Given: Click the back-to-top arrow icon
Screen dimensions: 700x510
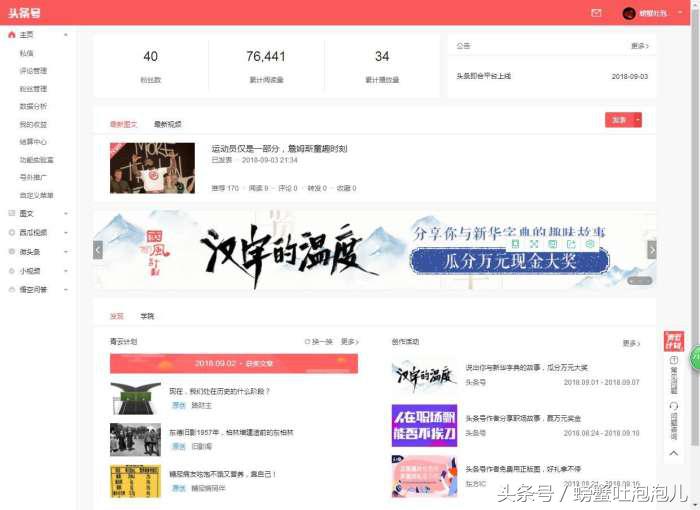Looking at the screenshot, I should click(x=674, y=453).
